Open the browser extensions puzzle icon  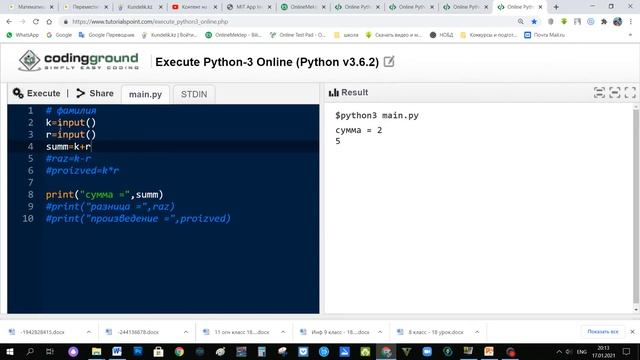coord(604,22)
